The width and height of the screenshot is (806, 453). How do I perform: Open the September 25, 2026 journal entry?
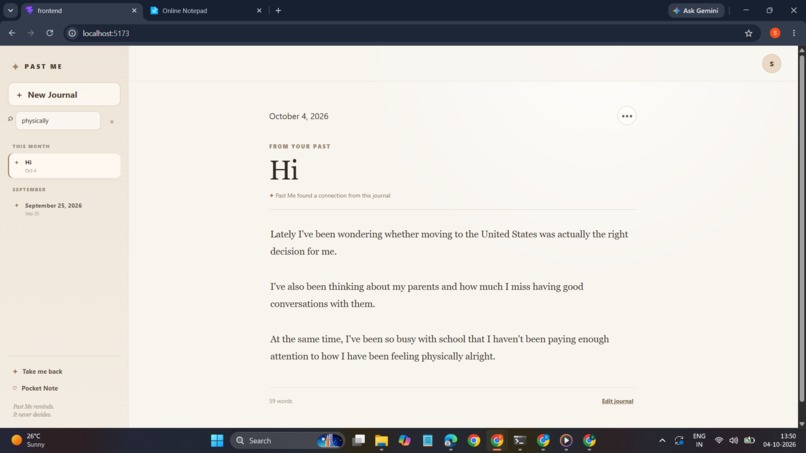coord(64,208)
